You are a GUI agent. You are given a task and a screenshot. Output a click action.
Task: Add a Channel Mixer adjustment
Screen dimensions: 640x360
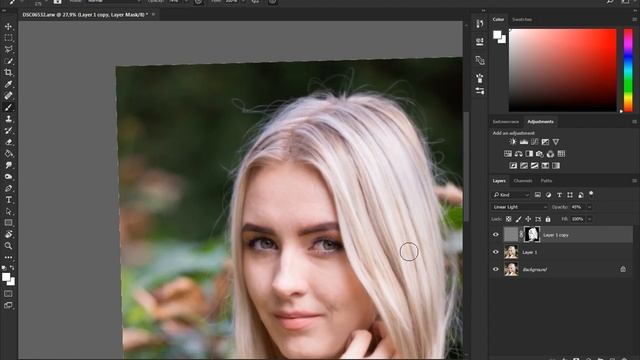[550, 153]
